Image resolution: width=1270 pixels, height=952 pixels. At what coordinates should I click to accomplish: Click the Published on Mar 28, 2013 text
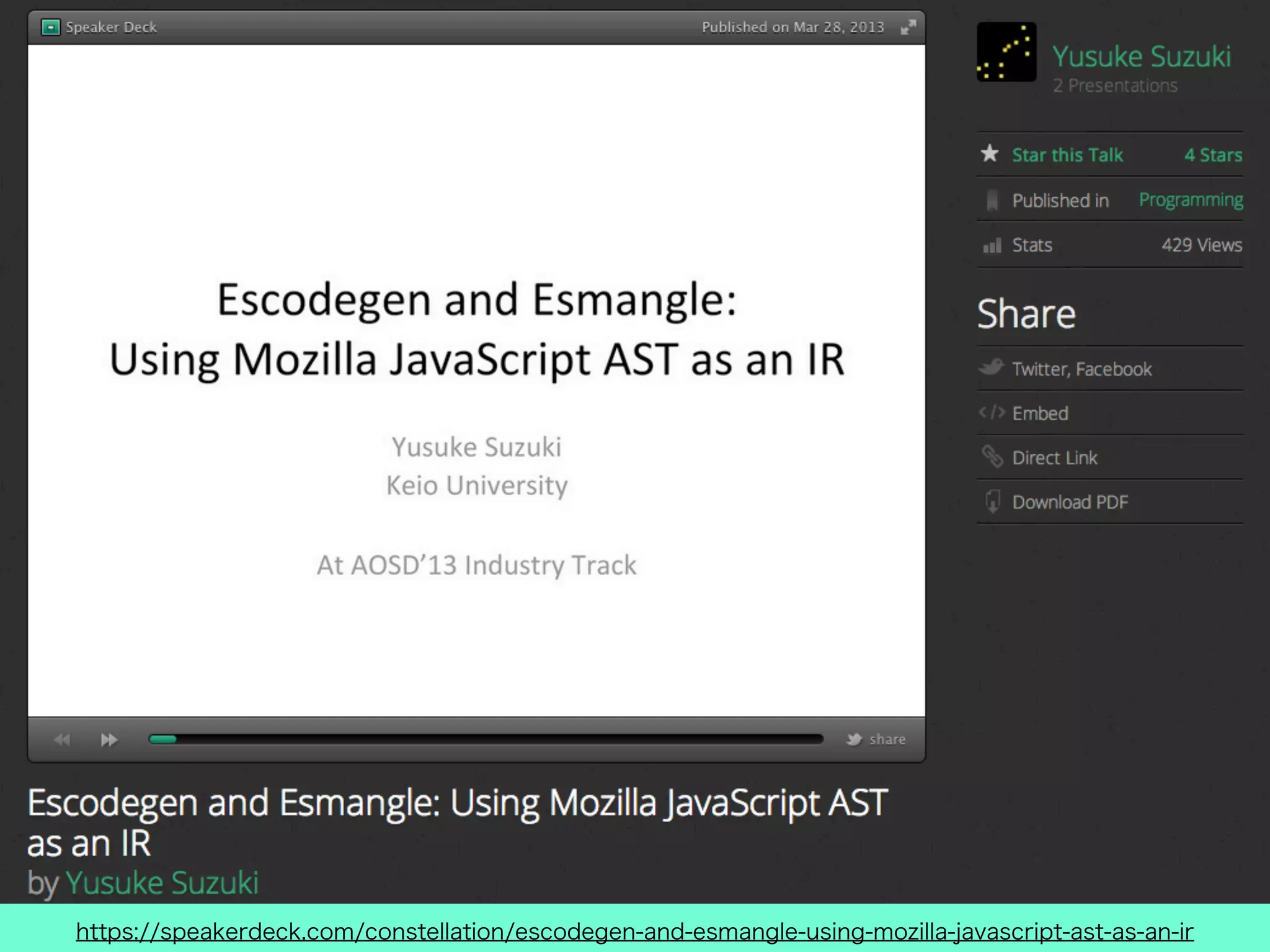[x=793, y=27]
